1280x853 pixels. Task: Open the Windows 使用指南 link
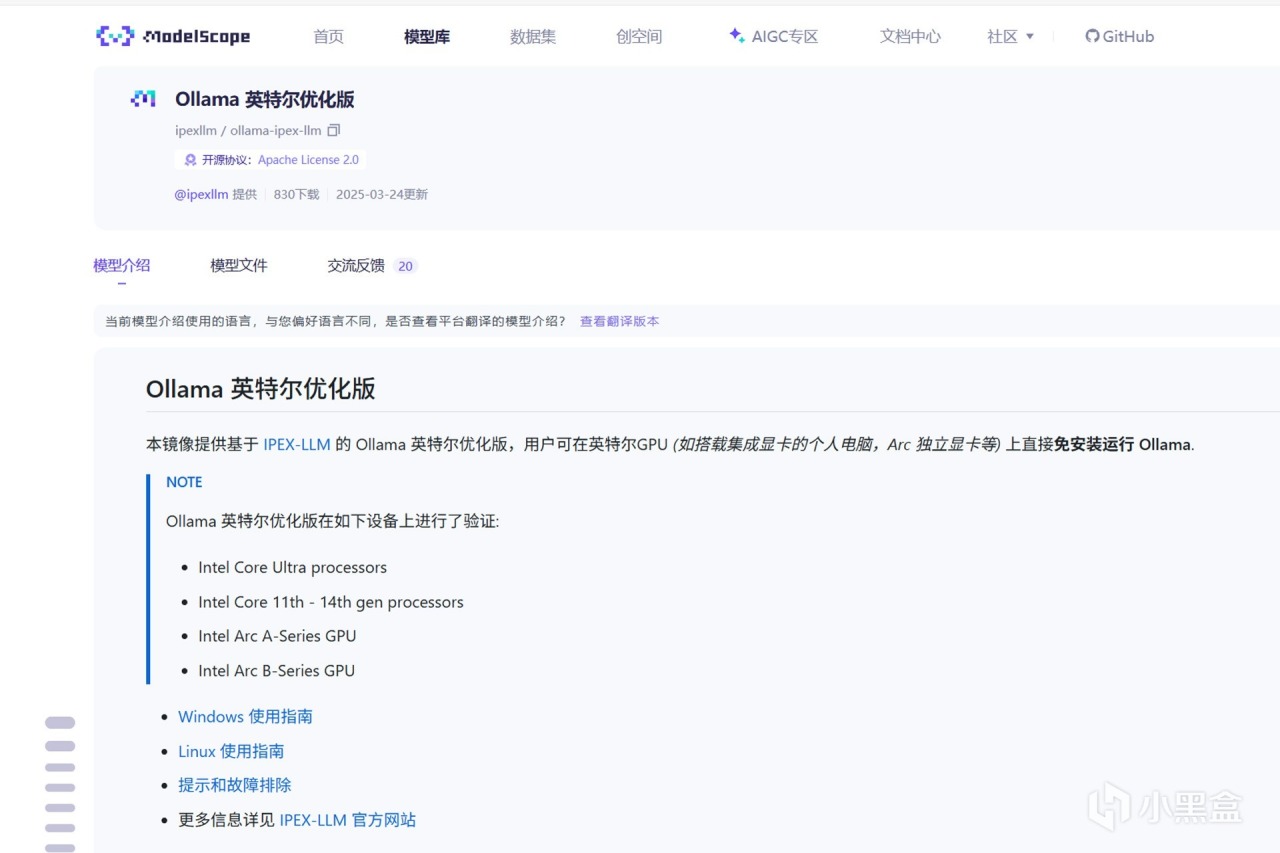tap(245, 716)
